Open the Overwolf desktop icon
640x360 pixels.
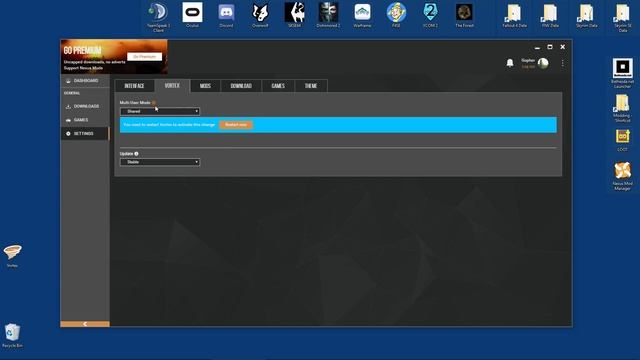pos(260,15)
